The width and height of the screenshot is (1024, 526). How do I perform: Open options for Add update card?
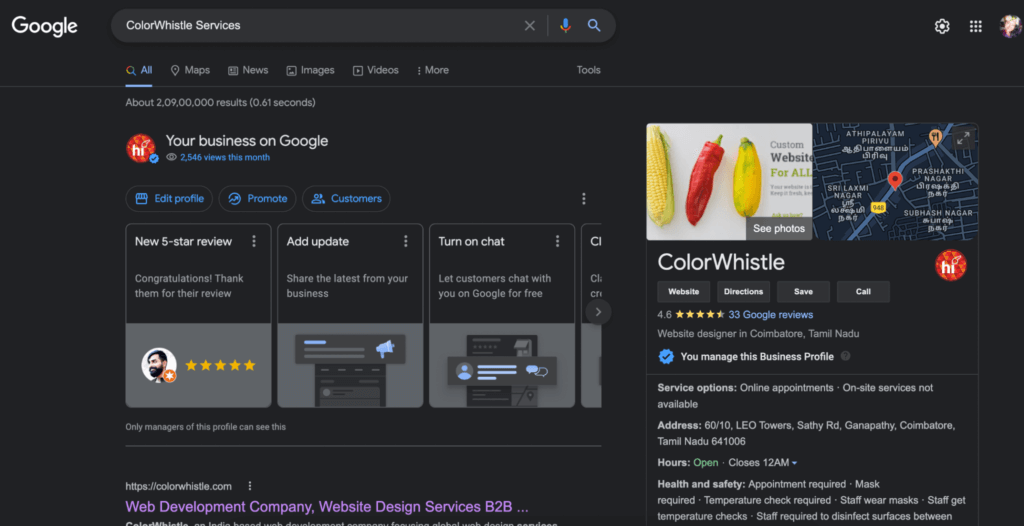tap(406, 241)
